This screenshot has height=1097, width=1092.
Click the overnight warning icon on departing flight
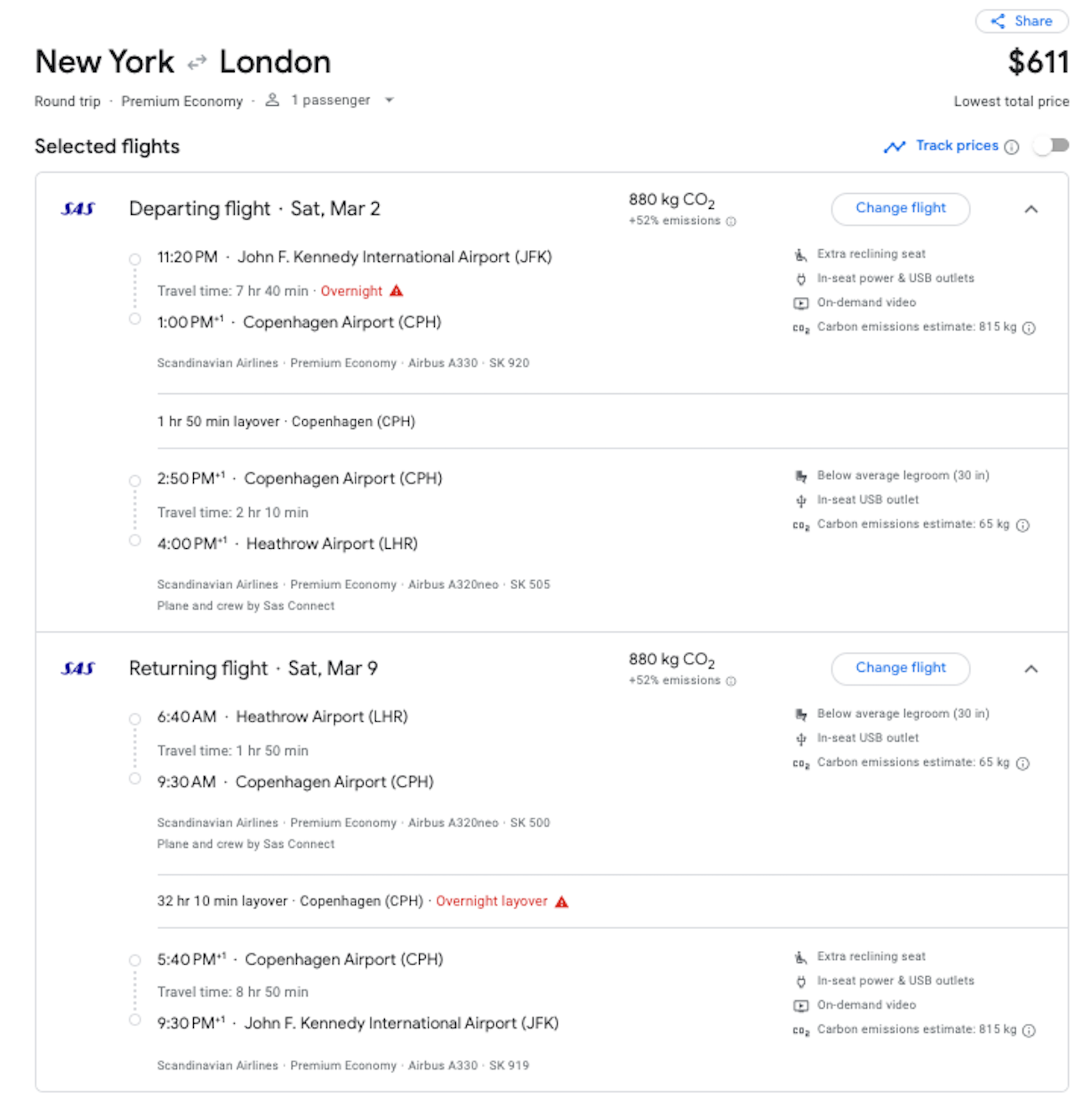point(397,291)
